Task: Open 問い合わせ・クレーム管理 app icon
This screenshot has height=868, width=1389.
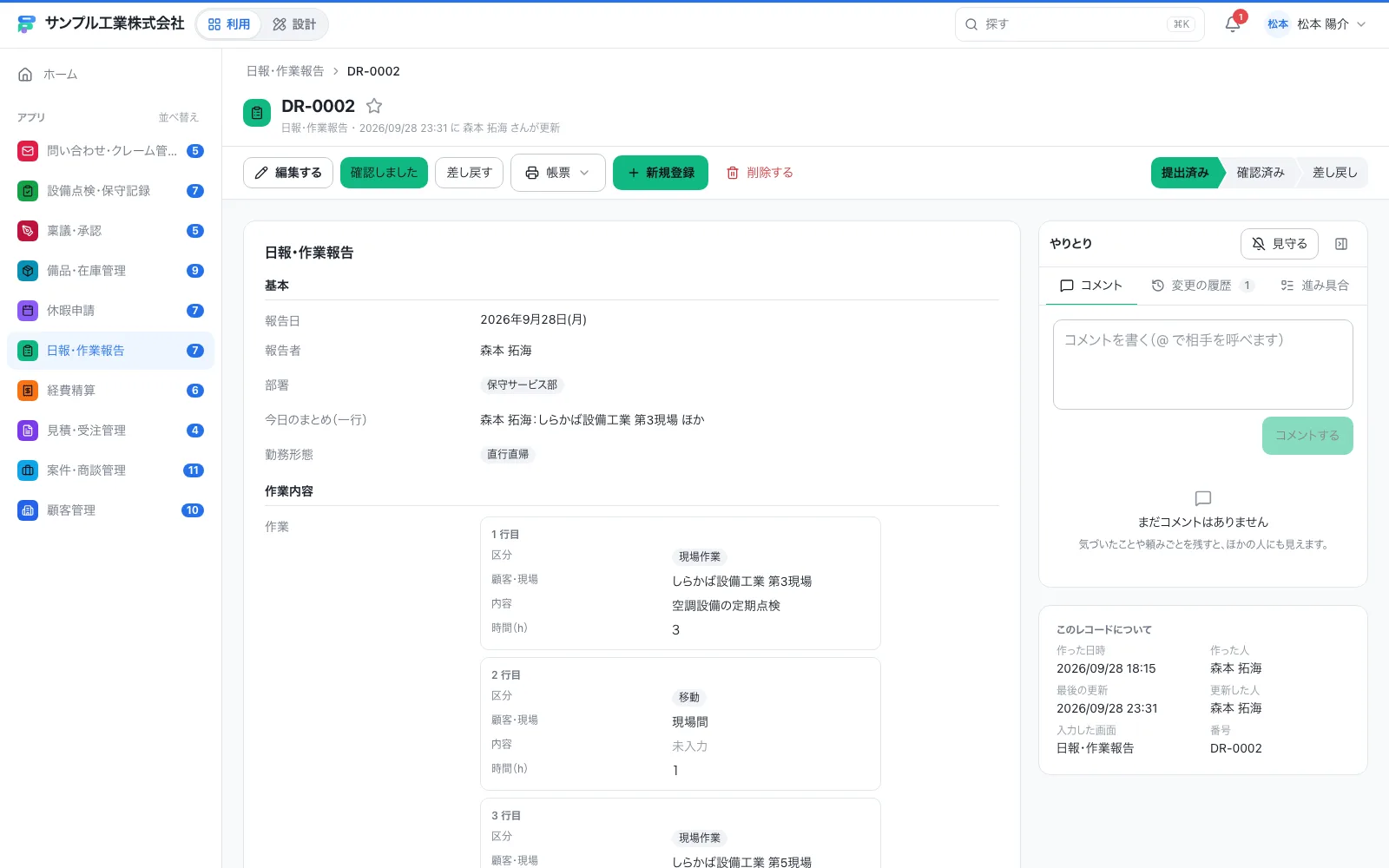Action: [x=28, y=151]
